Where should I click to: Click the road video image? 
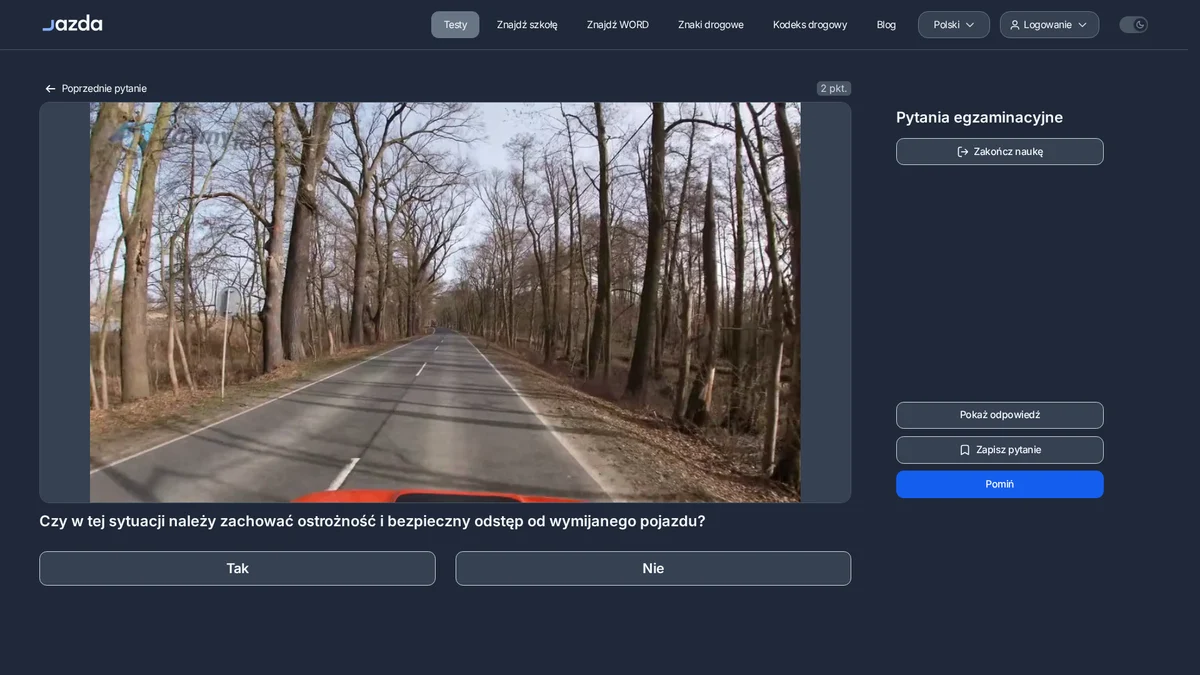(x=445, y=302)
